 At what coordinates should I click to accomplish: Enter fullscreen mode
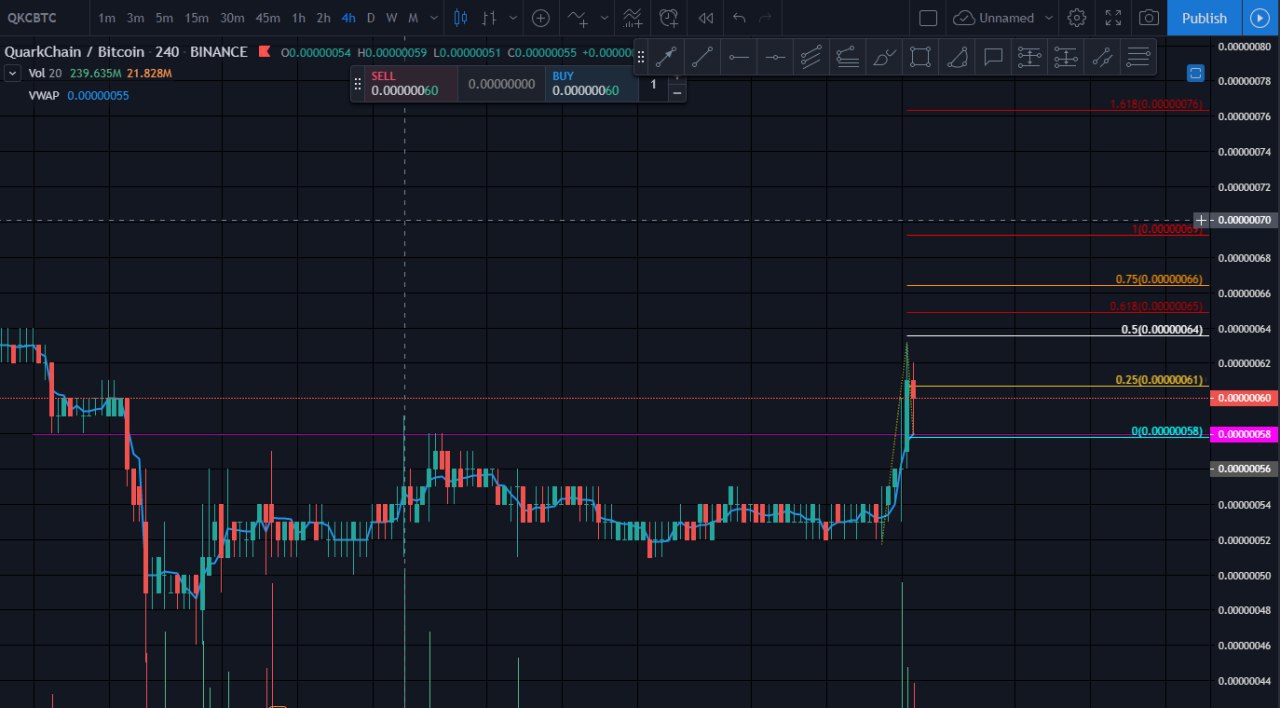coord(1113,18)
